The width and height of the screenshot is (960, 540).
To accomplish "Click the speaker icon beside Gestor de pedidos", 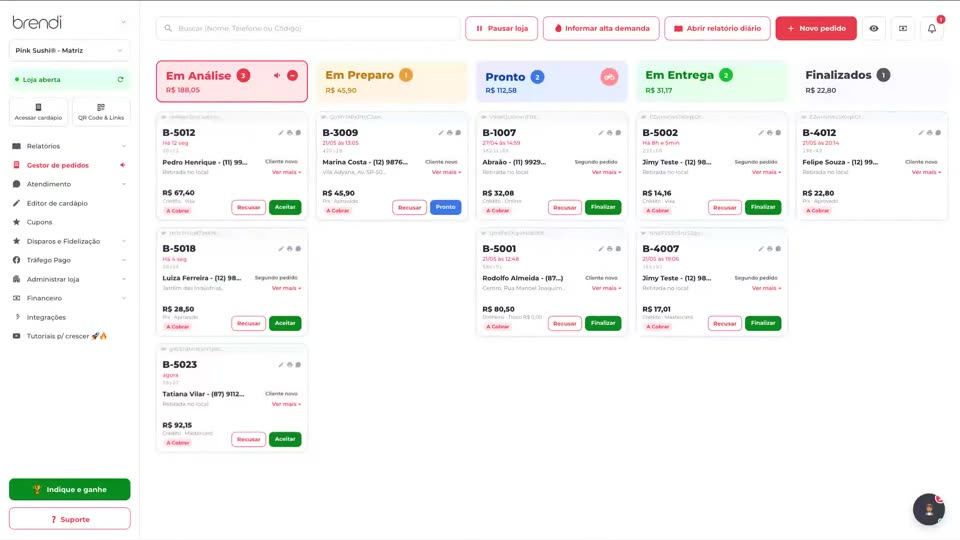I will point(122,165).
